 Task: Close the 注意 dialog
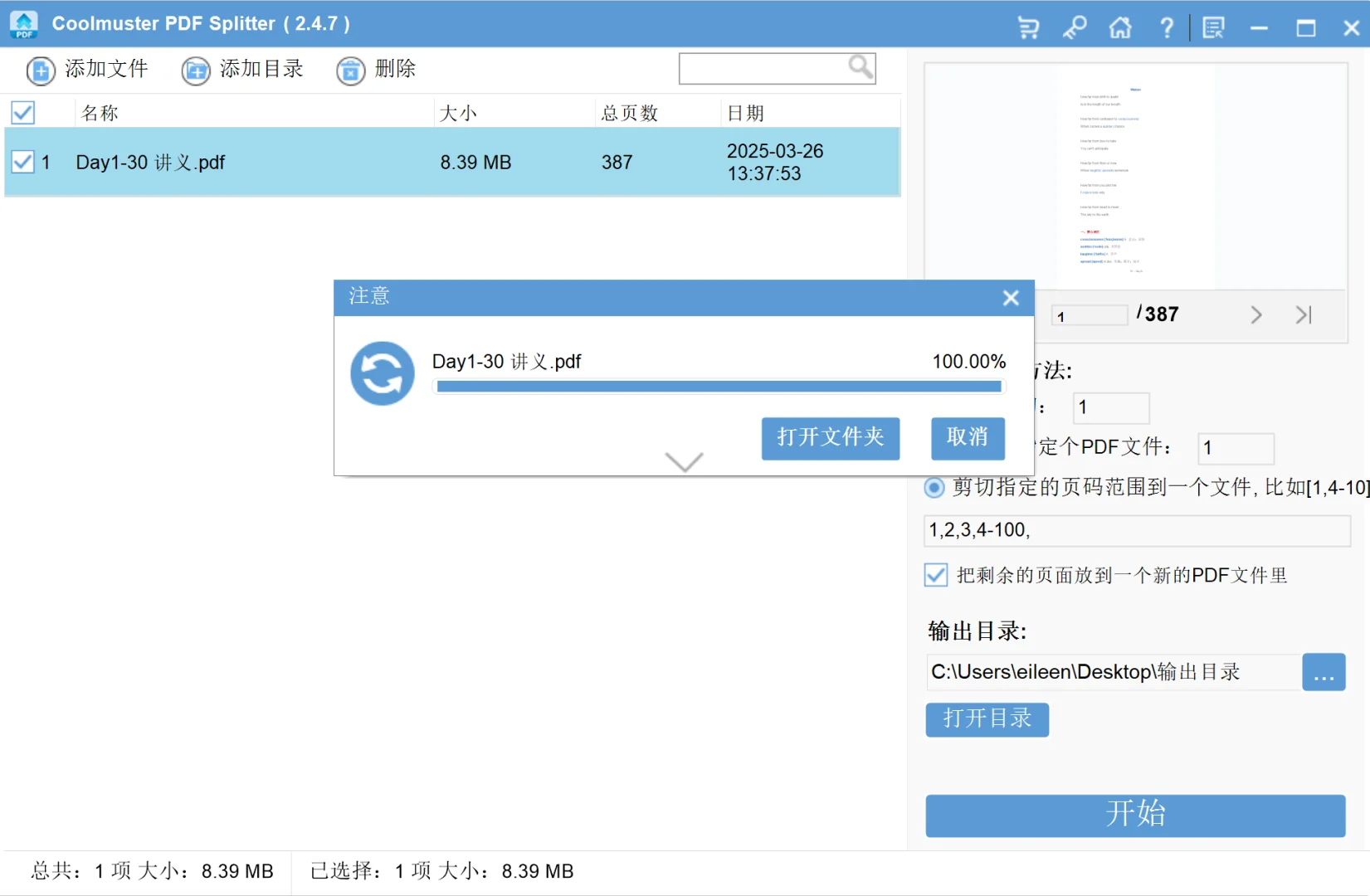1011,298
